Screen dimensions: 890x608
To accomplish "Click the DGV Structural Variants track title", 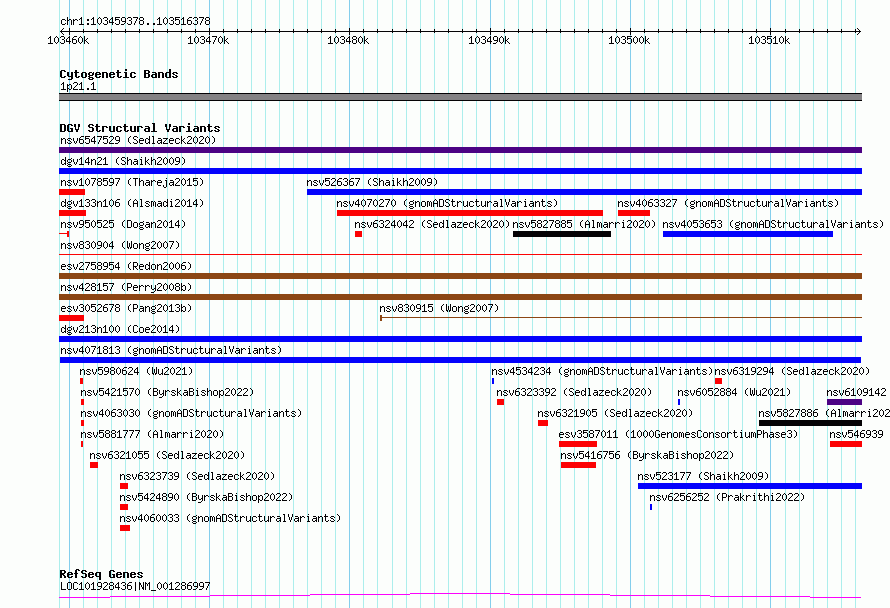I will [140, 128].
